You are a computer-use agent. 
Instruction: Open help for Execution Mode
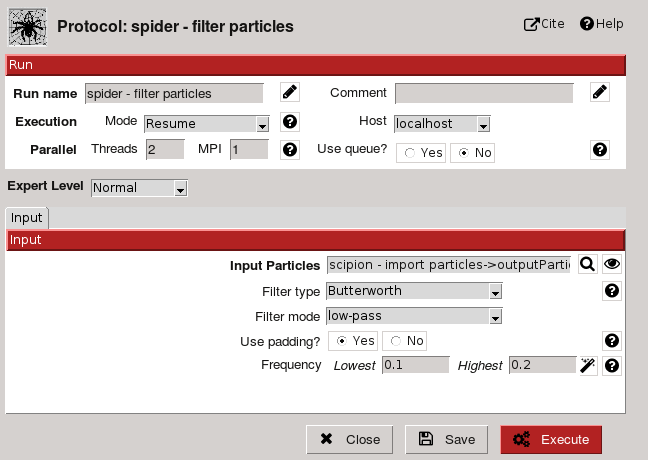pos(290,122)
